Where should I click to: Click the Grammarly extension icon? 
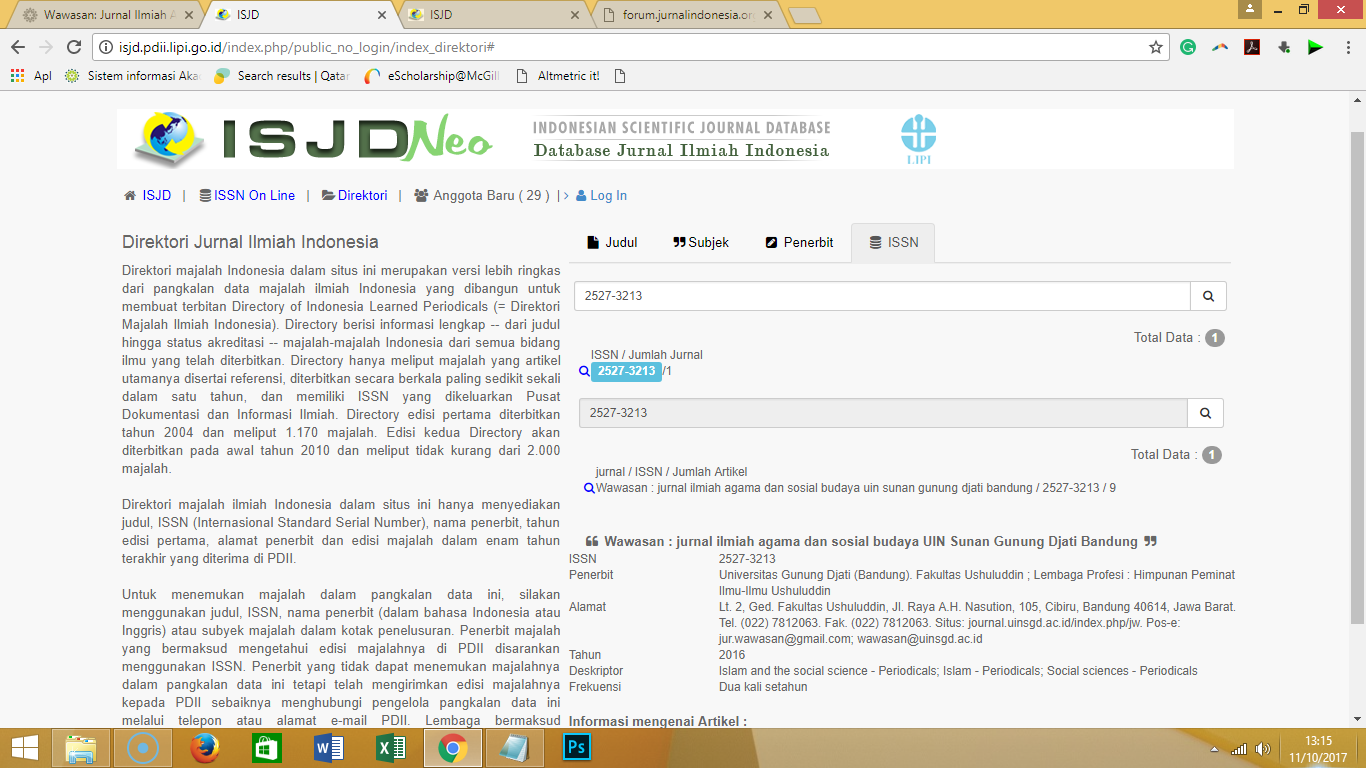tap(1188, 47)
